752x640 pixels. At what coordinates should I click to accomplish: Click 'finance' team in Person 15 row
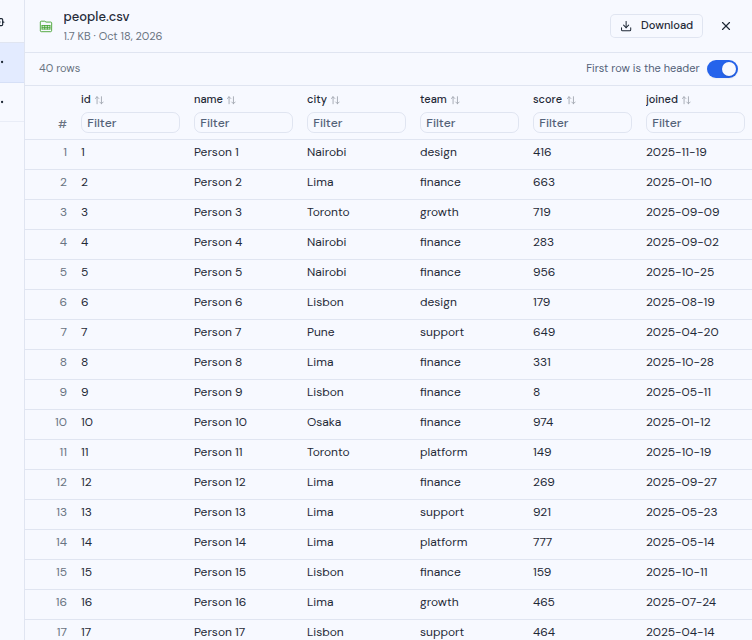[x=440, y=572]
